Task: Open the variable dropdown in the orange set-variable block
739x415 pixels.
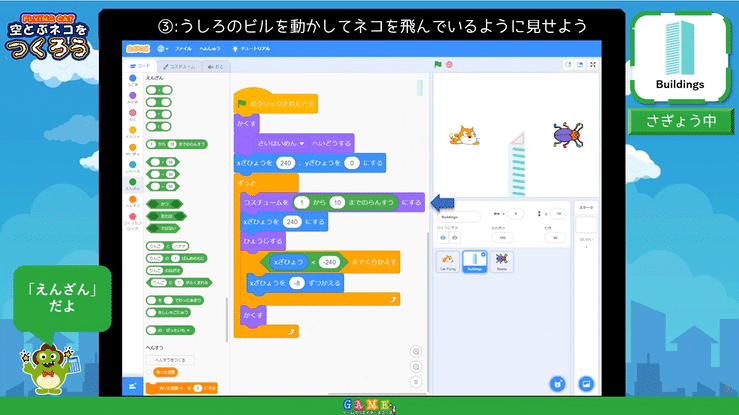Action: click(x=171, y=388)
